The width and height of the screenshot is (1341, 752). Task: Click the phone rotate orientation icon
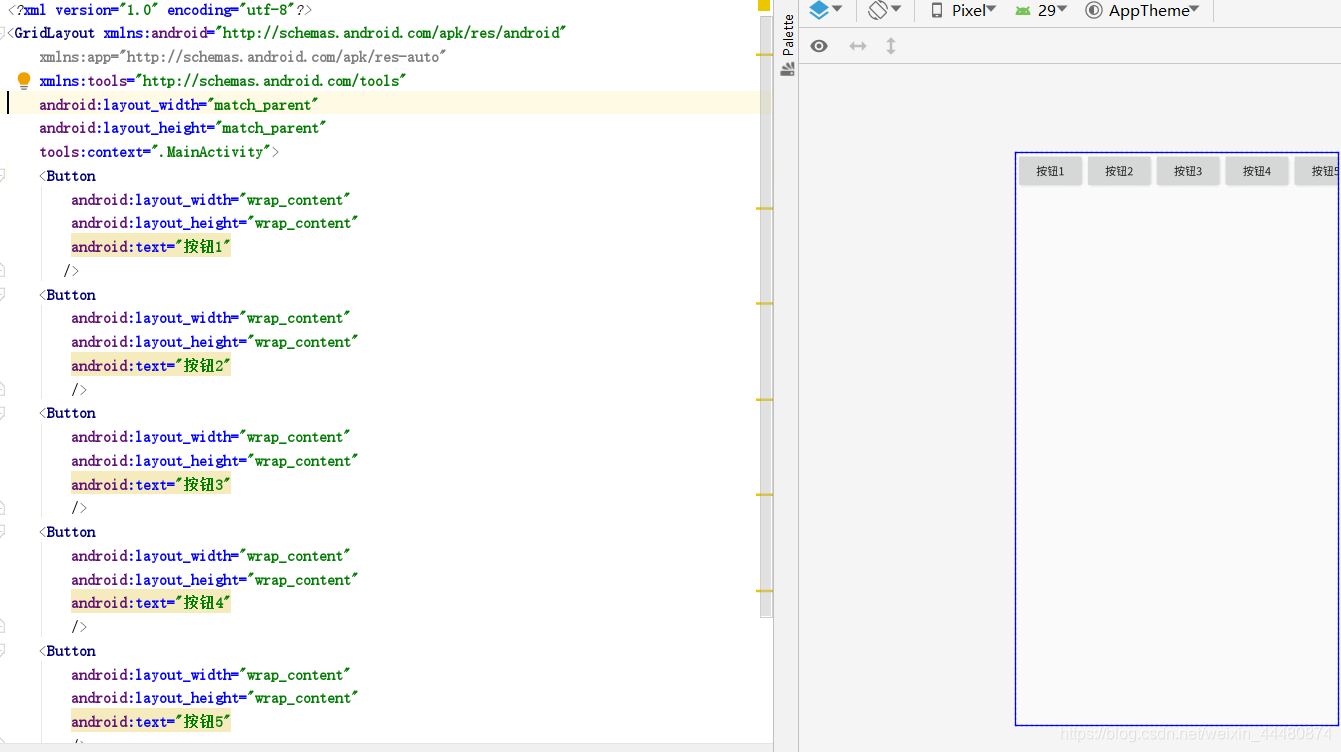pyautogui.click(x=878, y=10)
